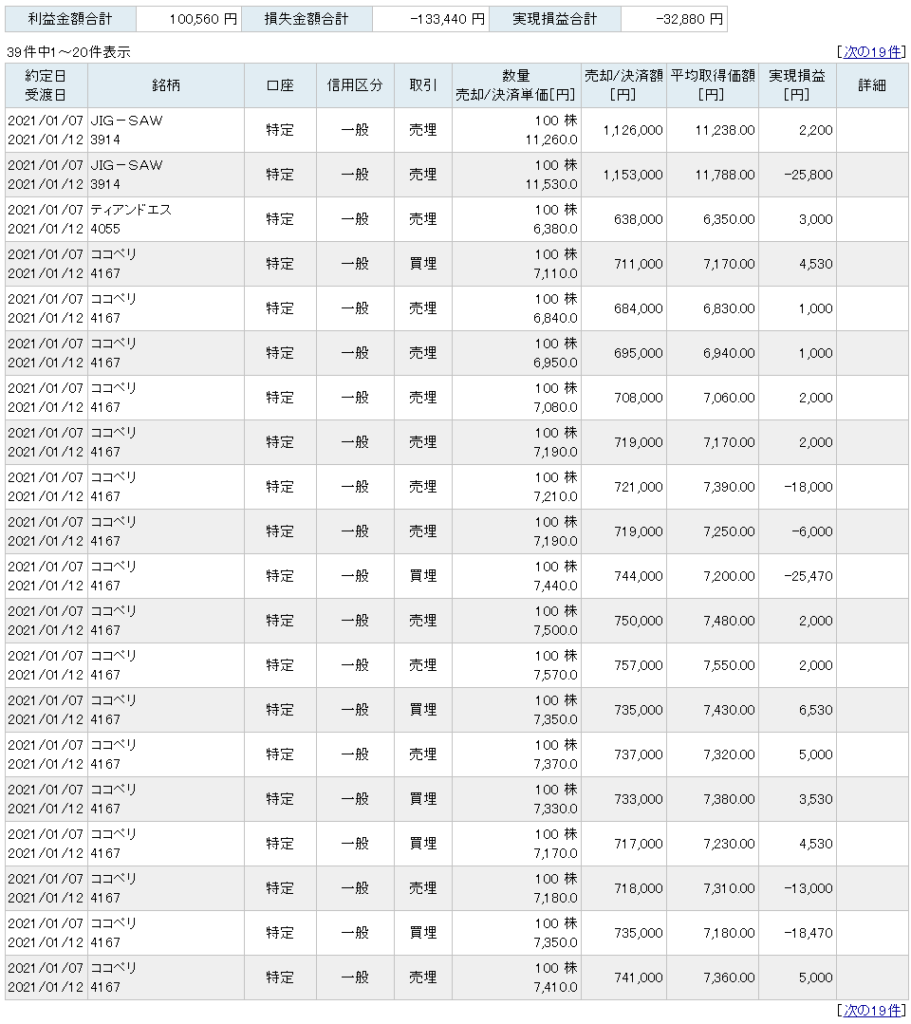
Task: Open the bottom 次の19件 next-page link
Action: pos(872,1010)
